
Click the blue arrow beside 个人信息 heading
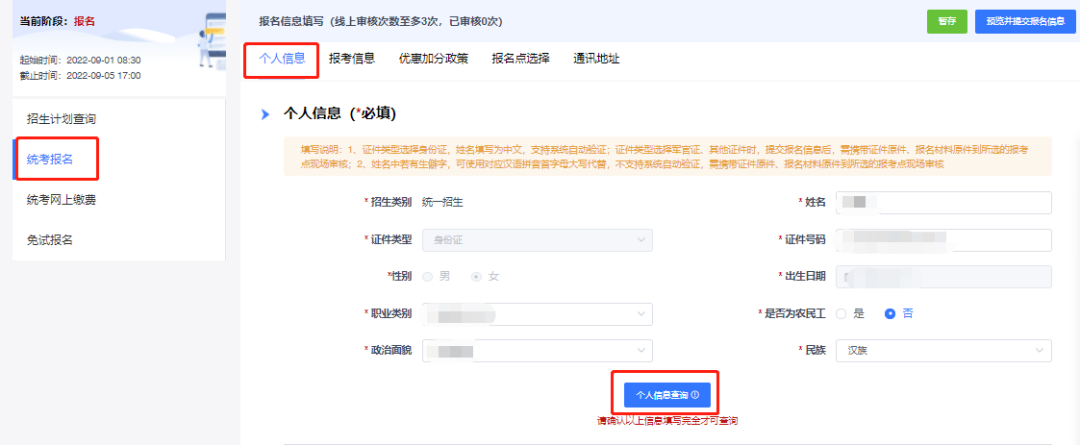pos(265,115)
